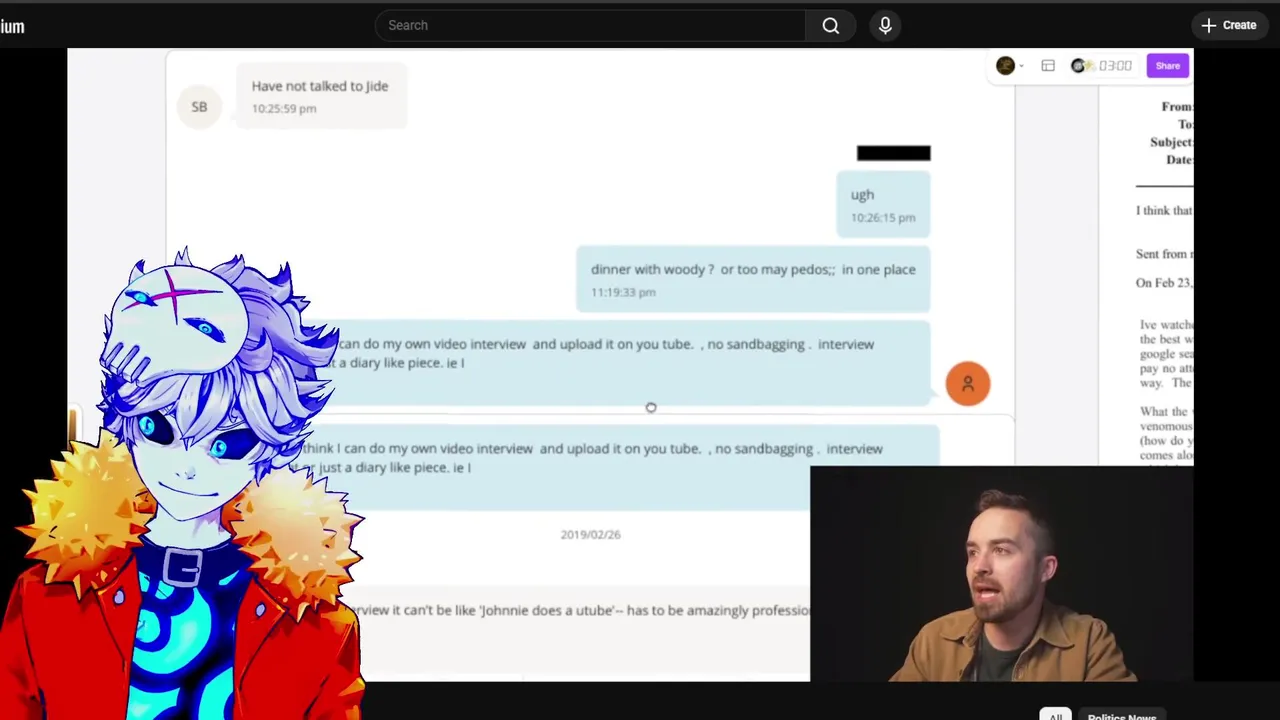Viewport: 1280px width, 720px height.
Task: Click timestamp 11:19:33 pm
Action: [x=623, y=292]
